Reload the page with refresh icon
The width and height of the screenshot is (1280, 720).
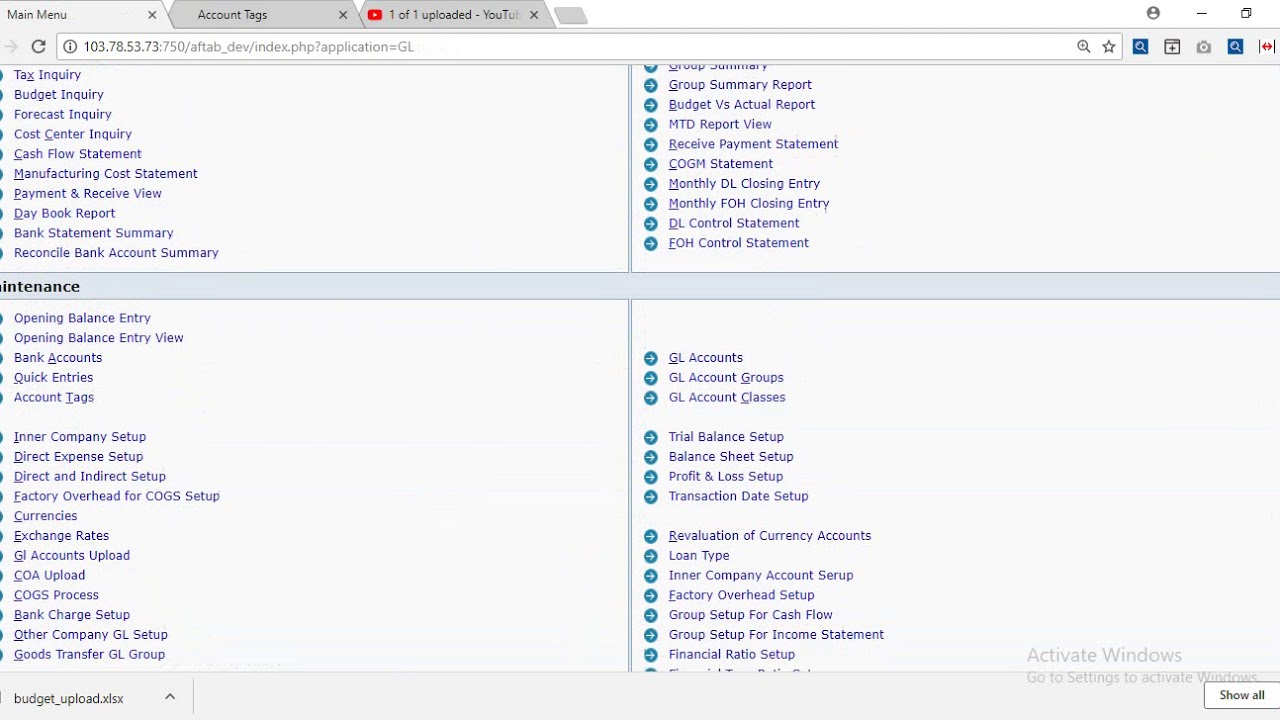coord(38,46)
